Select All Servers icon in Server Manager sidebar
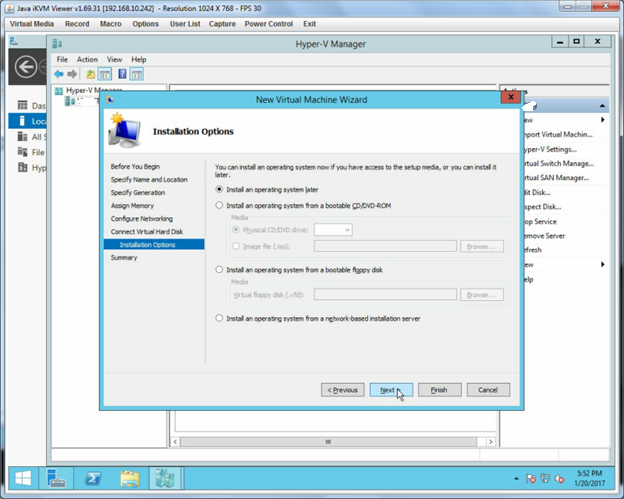This screenshot has width=624, height=499. pos(22,136)
